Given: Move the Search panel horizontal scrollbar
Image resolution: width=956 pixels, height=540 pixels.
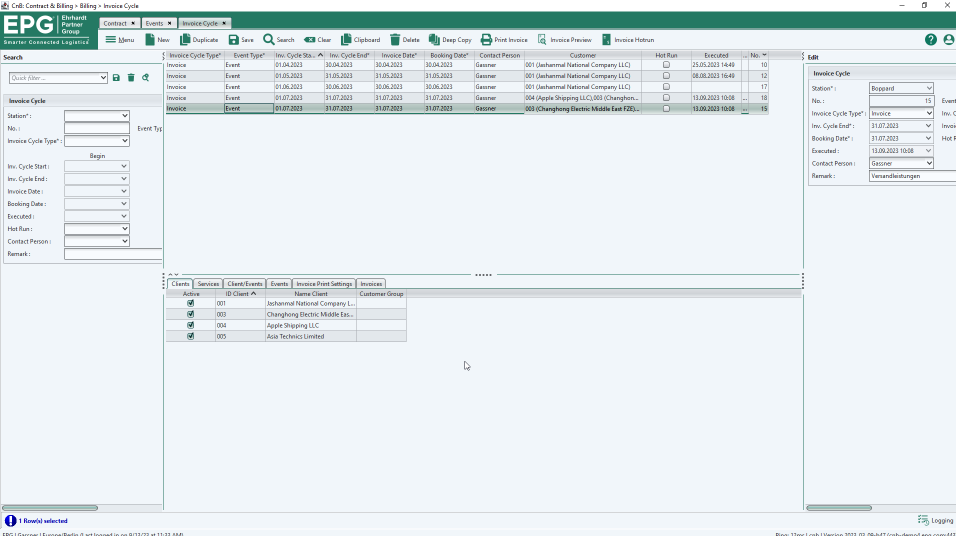Looking at the screenshot, I should coord(50,508).
